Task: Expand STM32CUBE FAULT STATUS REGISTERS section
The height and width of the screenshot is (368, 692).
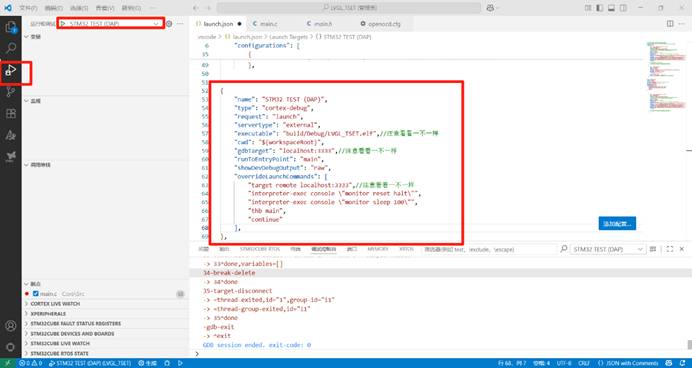Action: tap(105, 323)
